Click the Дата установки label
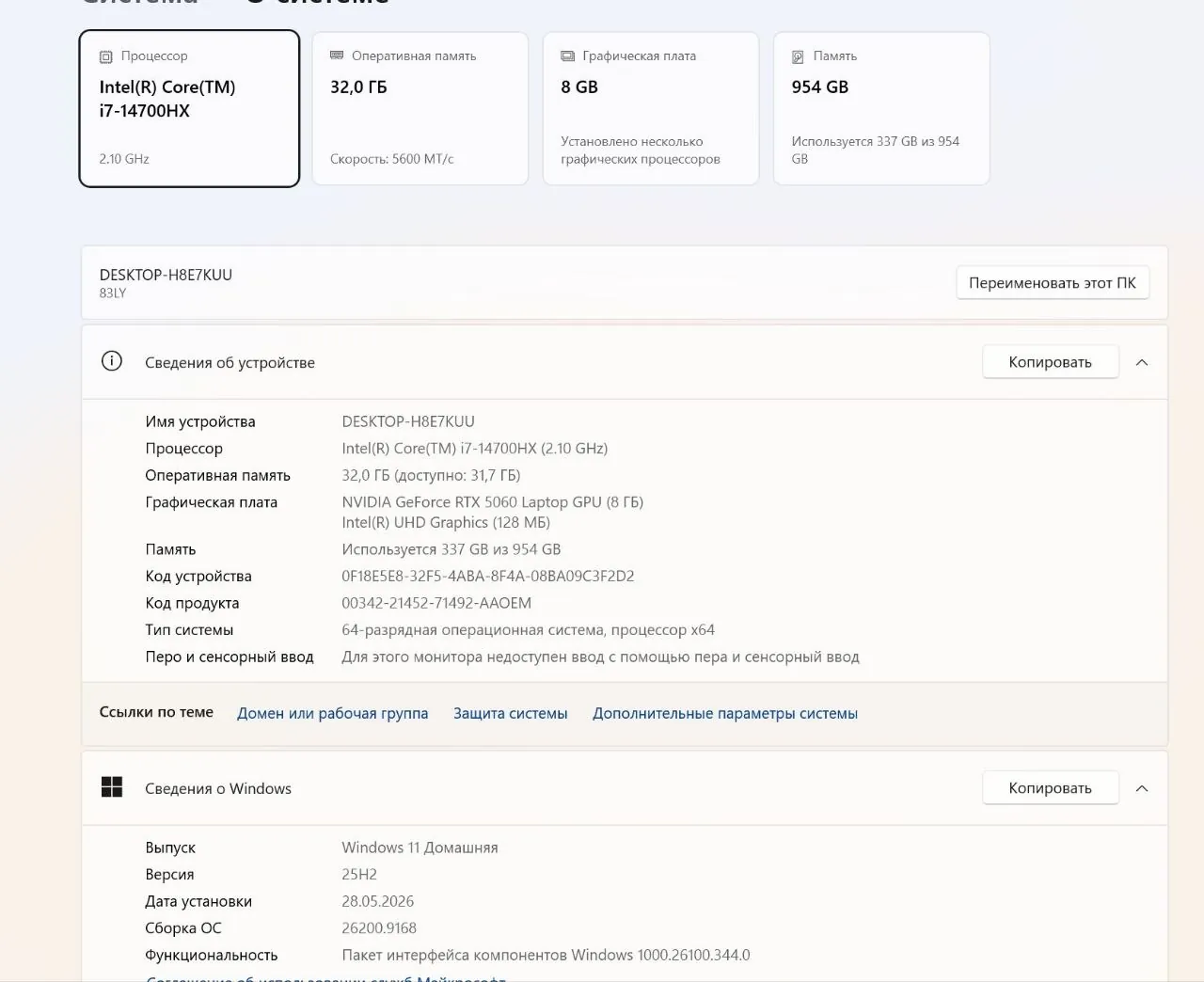This screenshot has height=982, width=1204. pos(198,901)
